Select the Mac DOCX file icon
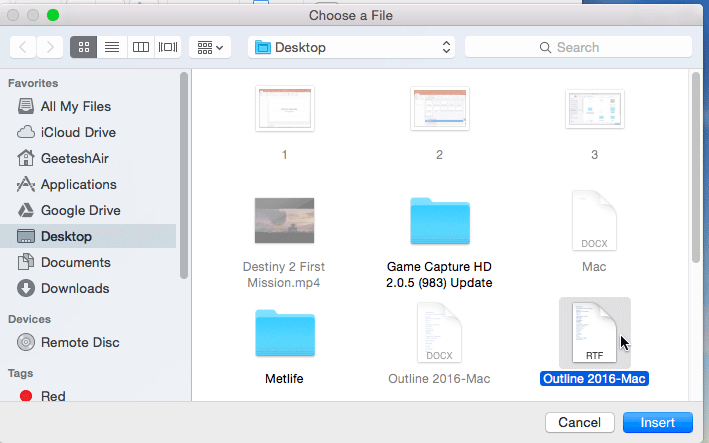 pos(594,220)
